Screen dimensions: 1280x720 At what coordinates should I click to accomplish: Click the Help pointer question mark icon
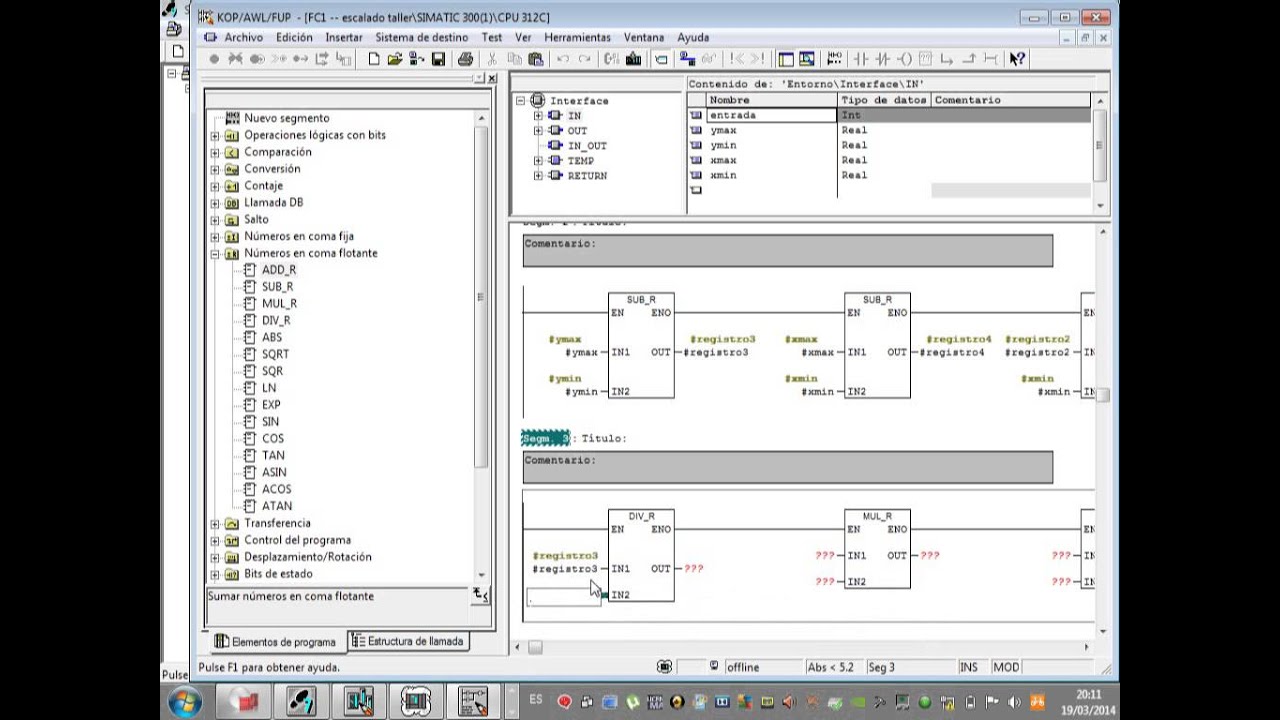pyautogui.click(x=1016, y=59)
